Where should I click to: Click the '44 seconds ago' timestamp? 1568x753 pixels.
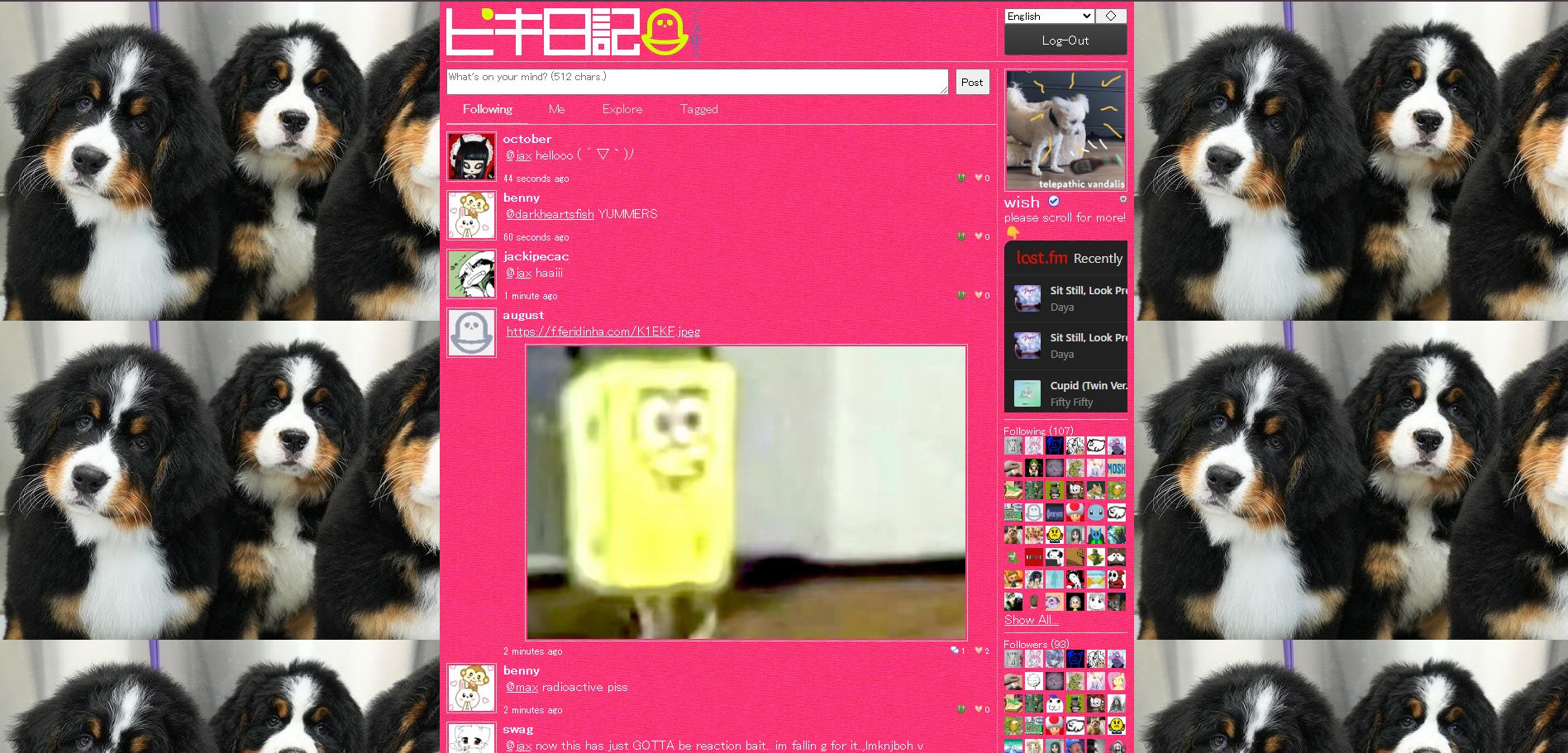point(536,179)
